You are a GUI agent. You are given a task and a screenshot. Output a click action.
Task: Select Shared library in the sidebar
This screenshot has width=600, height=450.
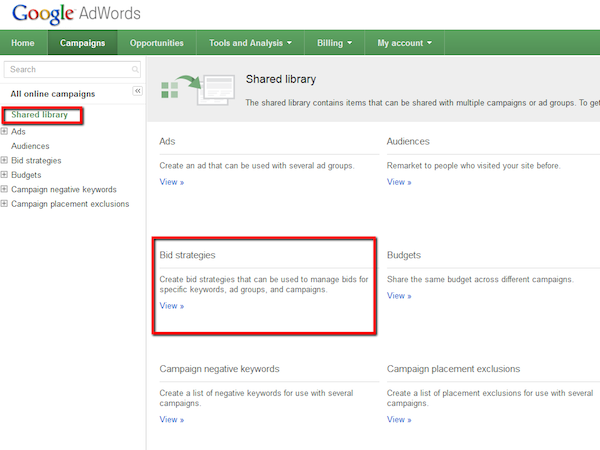[39, 115]
